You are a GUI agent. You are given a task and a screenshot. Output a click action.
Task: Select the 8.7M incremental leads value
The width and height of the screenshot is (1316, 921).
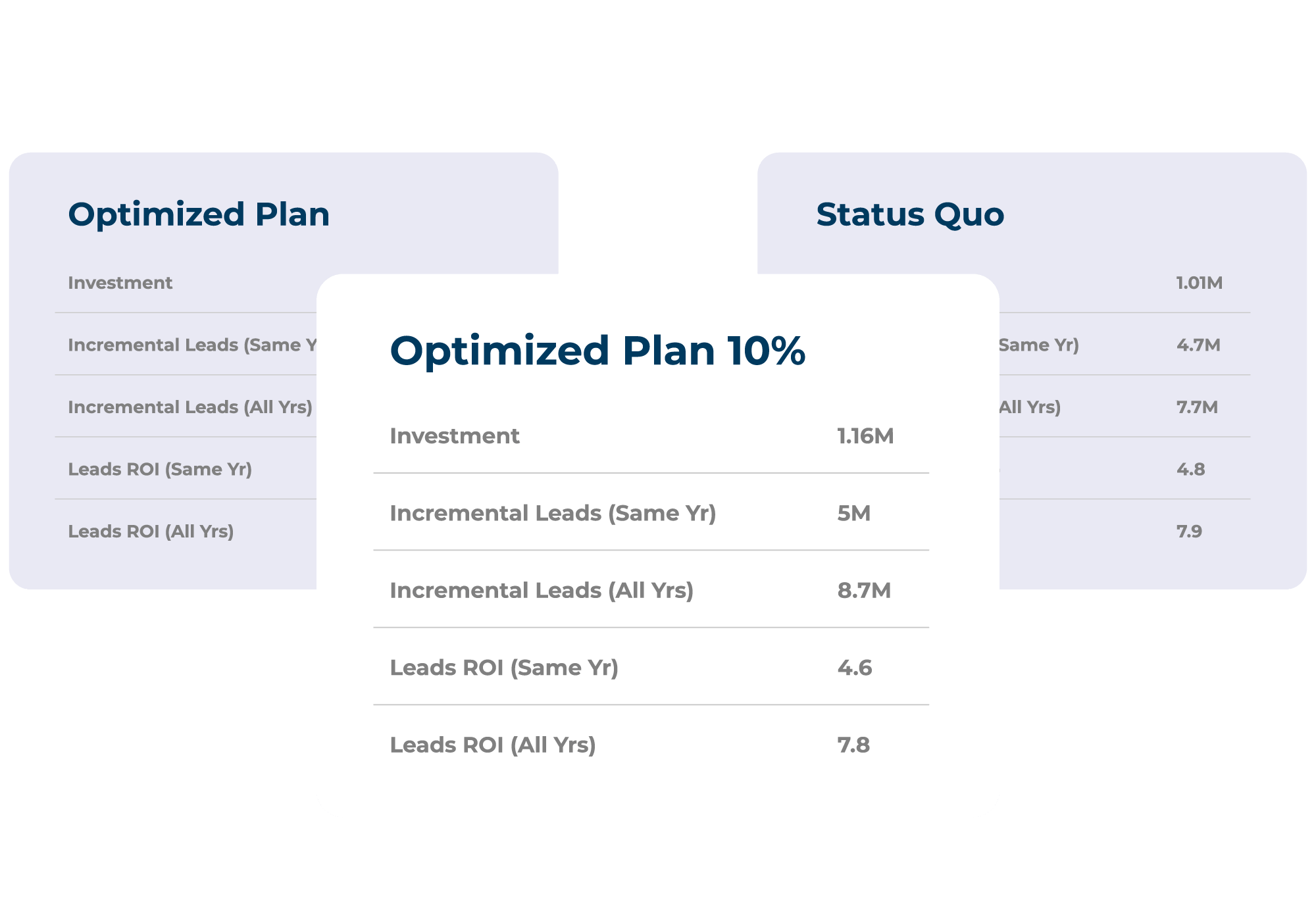tap(864, 591)
